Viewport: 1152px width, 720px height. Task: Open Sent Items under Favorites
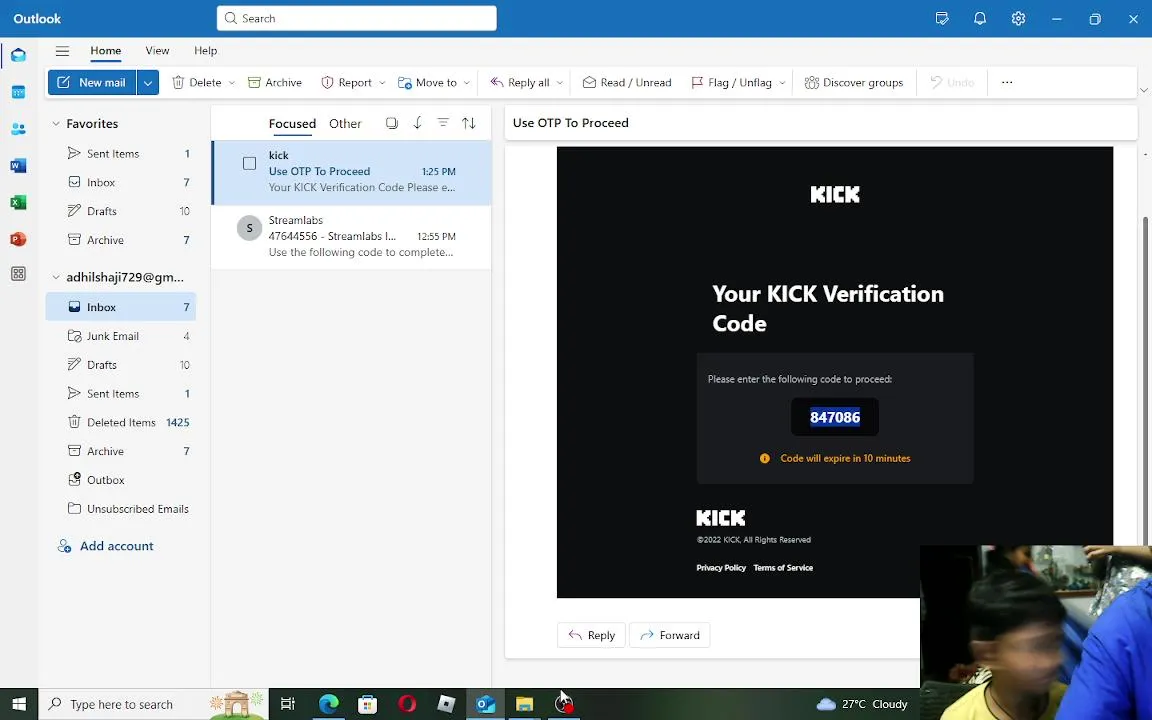pyautogui.click(x=121, y=154)
